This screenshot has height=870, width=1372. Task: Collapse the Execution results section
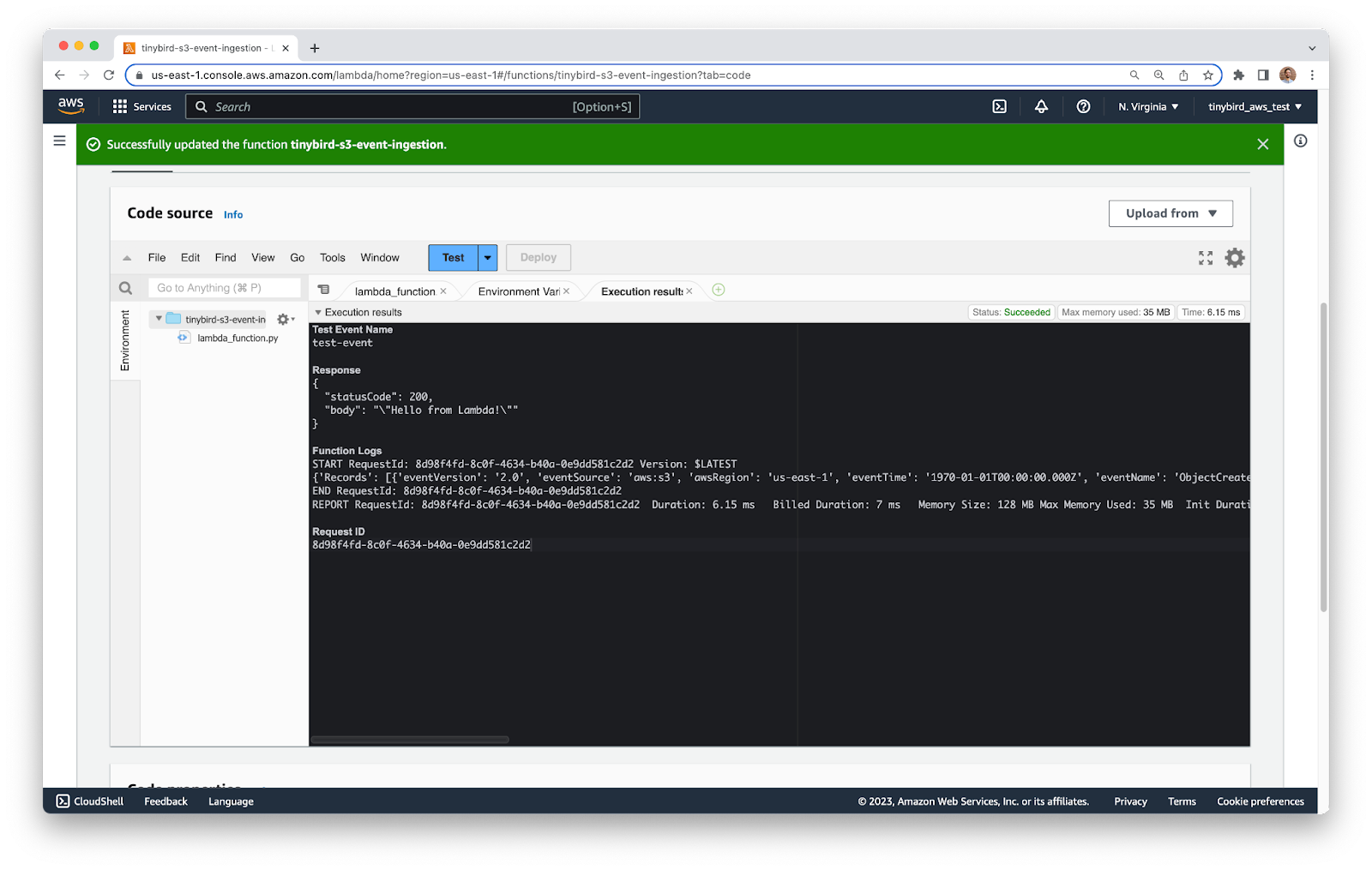[318, 313]
